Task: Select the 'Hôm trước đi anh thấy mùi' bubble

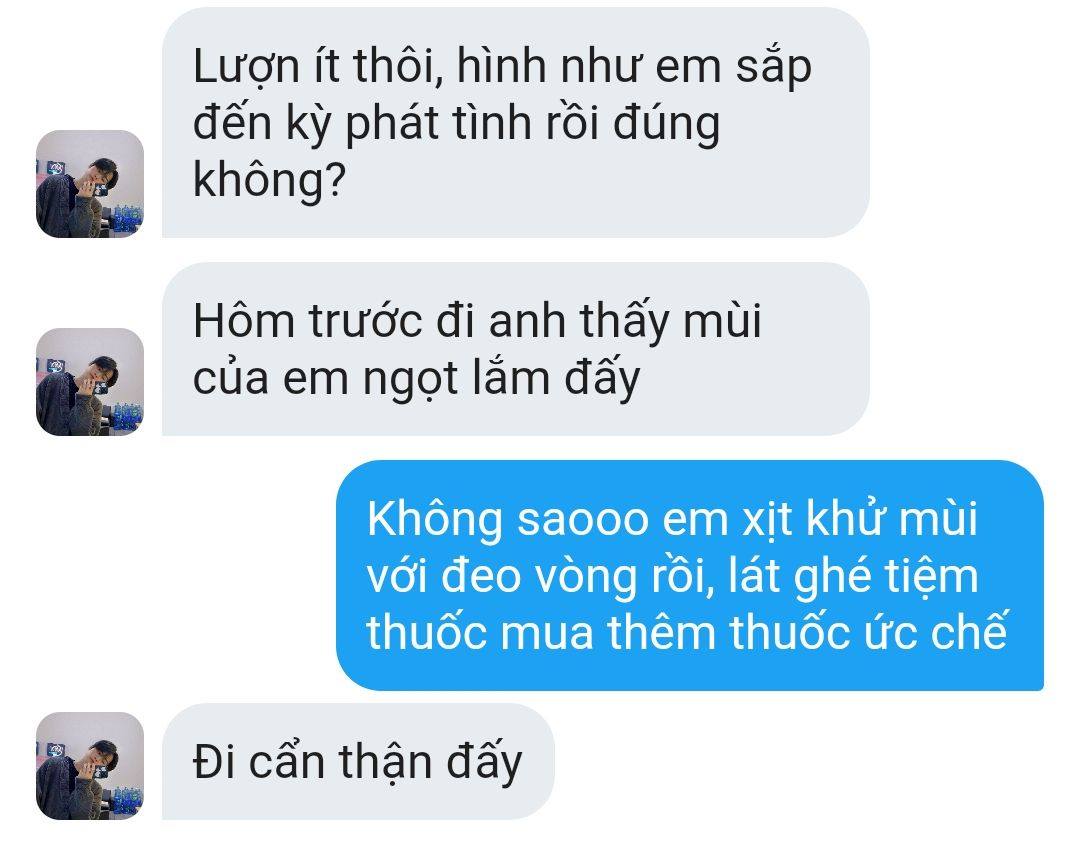Action: coord(515,349)
